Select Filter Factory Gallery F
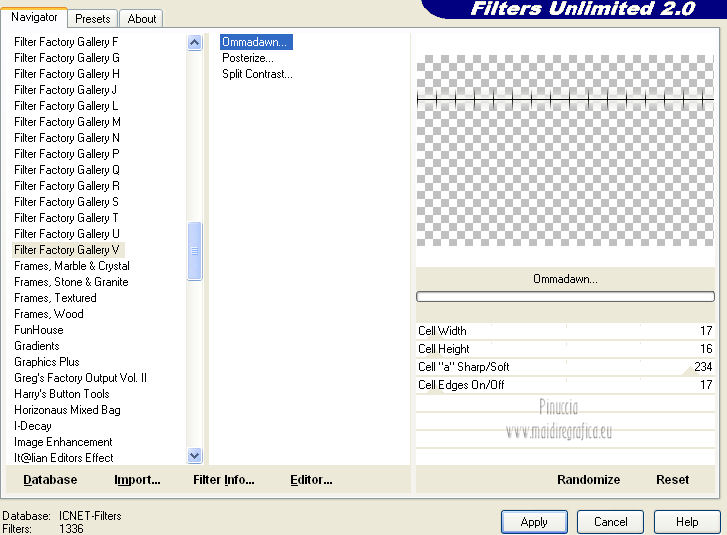This screenshot has height=535, width=727. tap(66, 42)
